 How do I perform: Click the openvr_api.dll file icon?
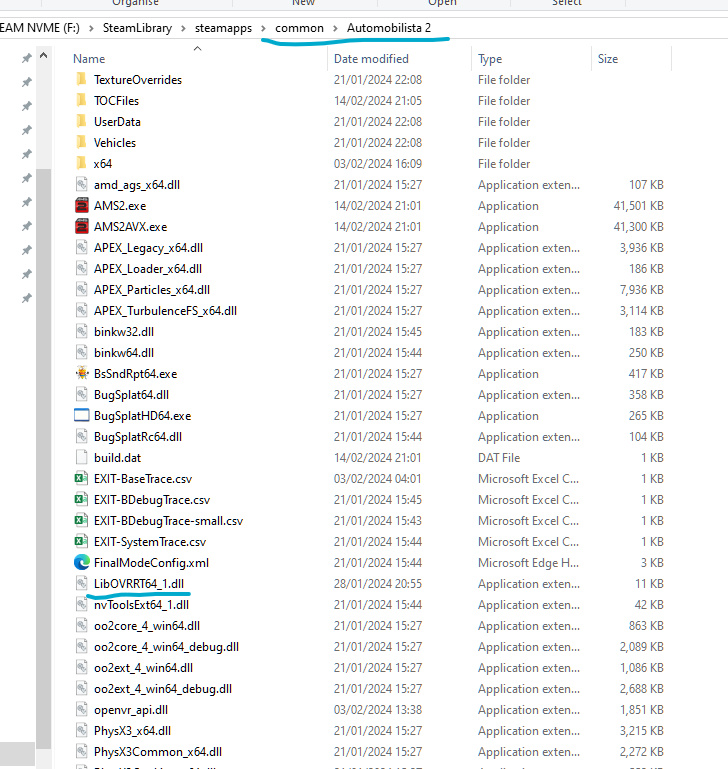(x=81, y=709)
